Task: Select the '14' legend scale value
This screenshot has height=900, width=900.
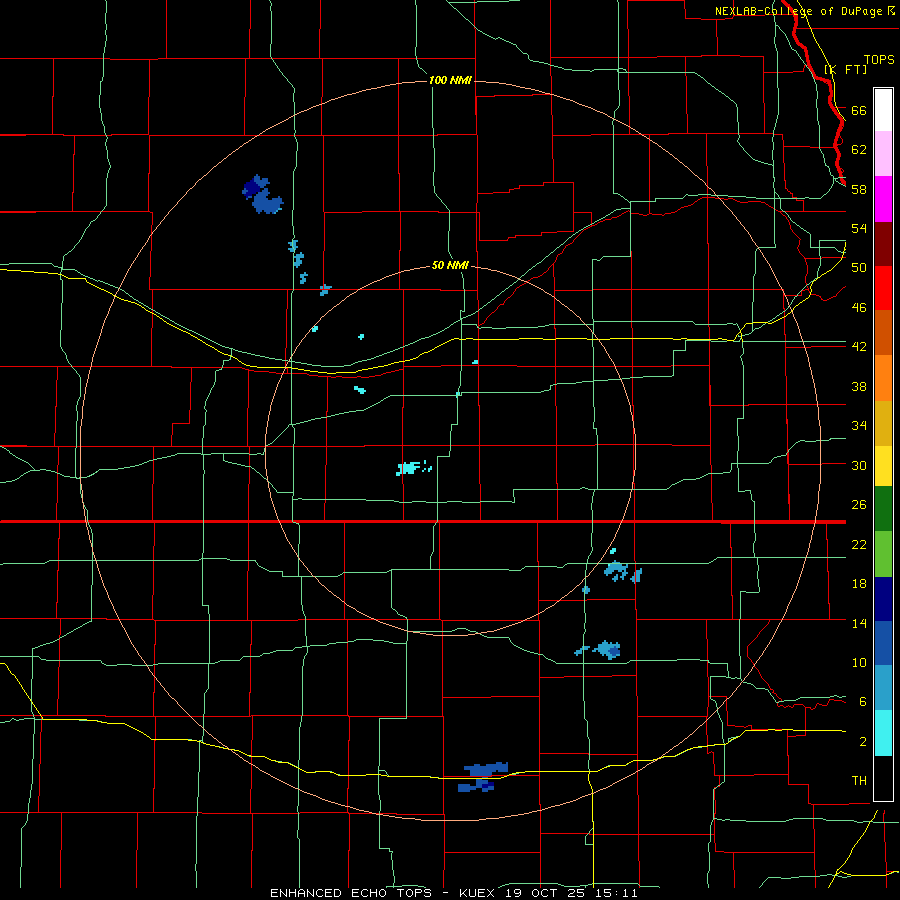Action: pos(859,623)
